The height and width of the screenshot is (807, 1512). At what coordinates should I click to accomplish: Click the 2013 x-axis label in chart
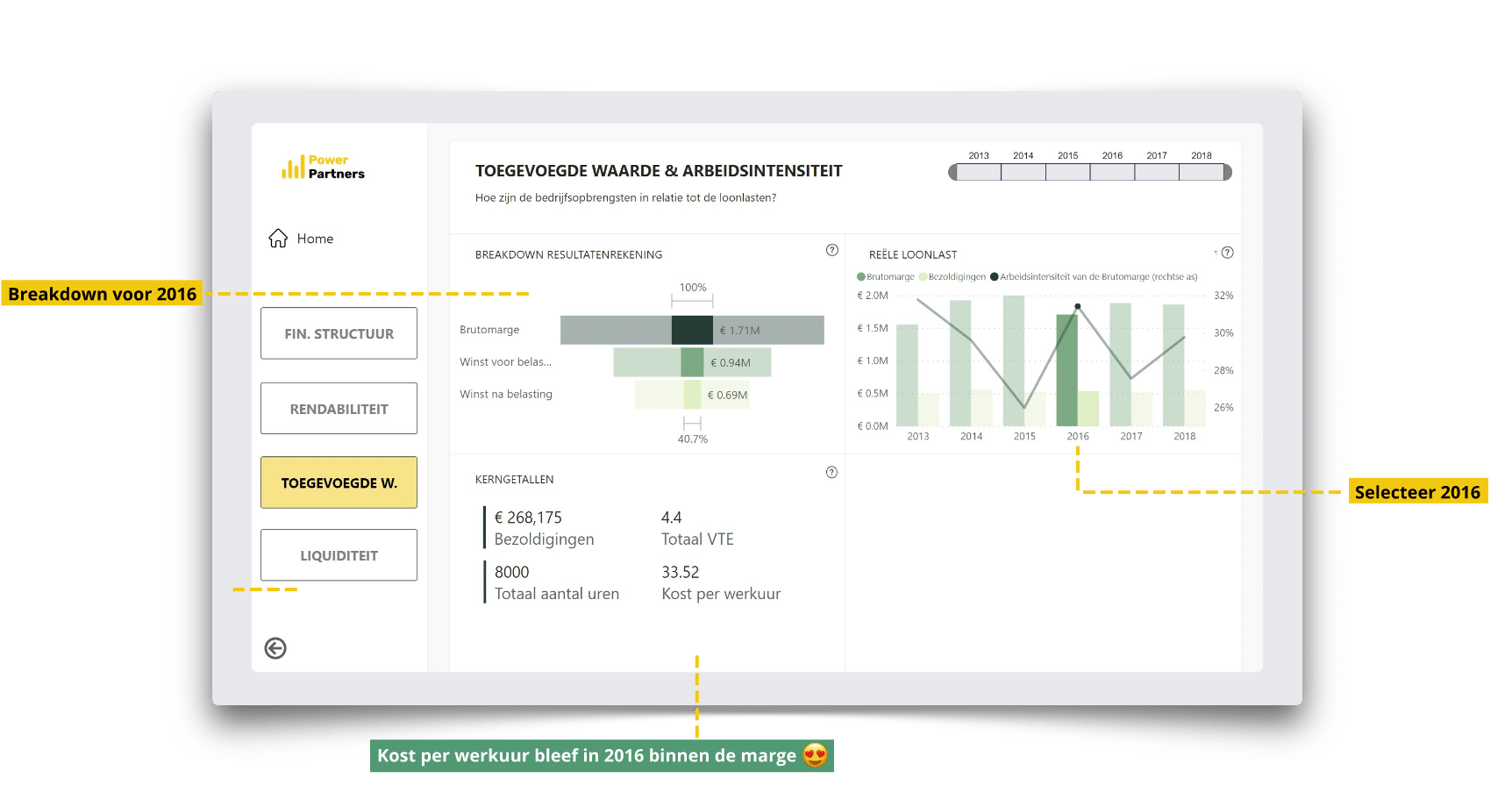coord(918,436)
